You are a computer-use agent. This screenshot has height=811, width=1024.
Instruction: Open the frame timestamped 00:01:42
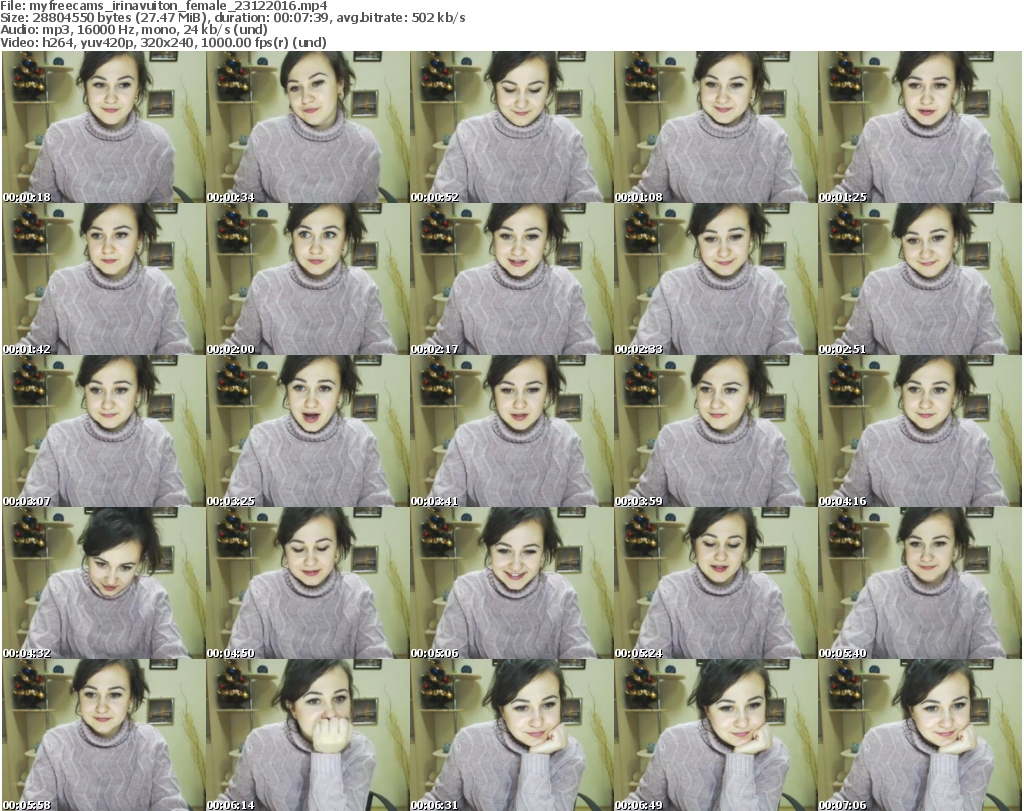coord(103,279)
